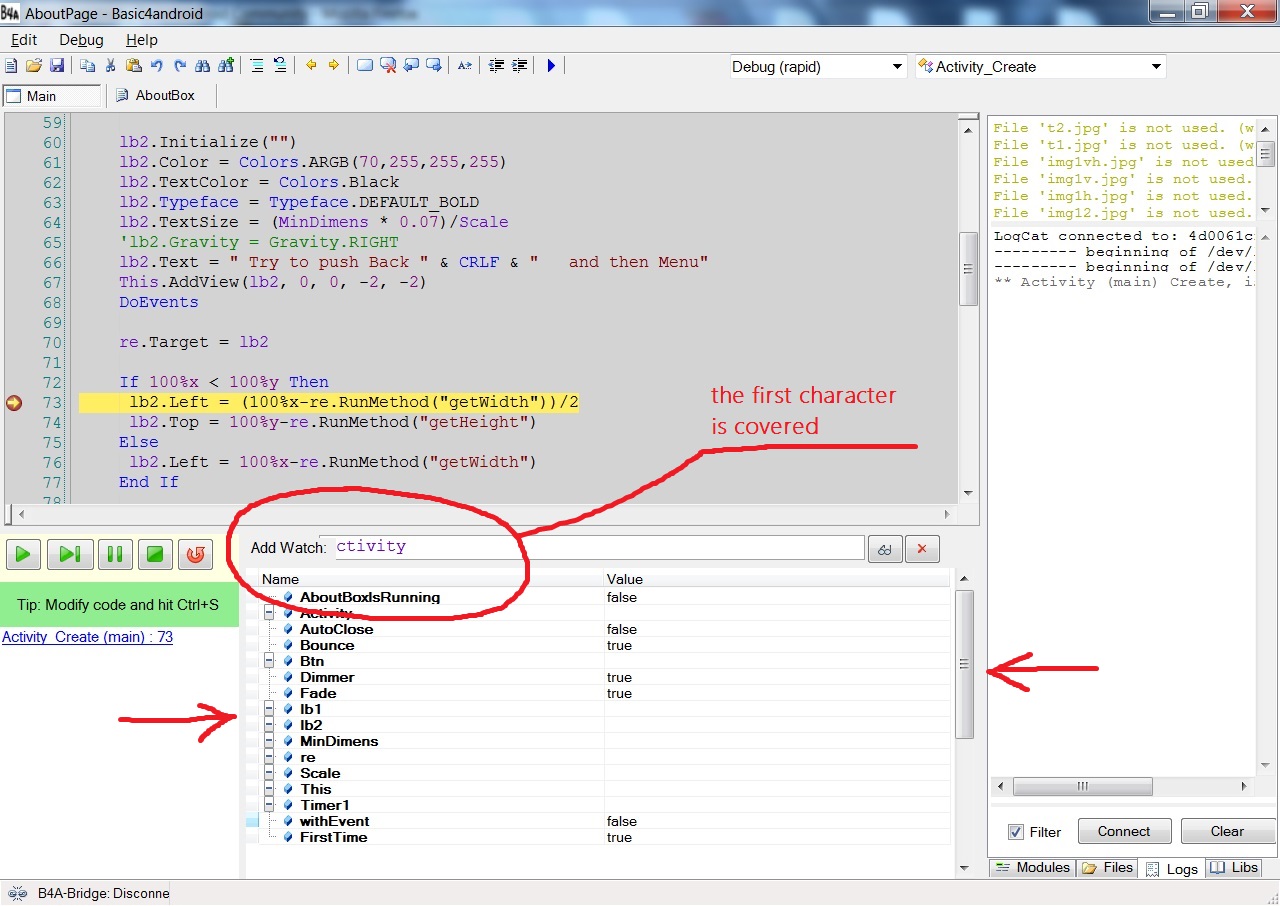Open the Activity_Create subs dropdown

[x=1156, y=67]
